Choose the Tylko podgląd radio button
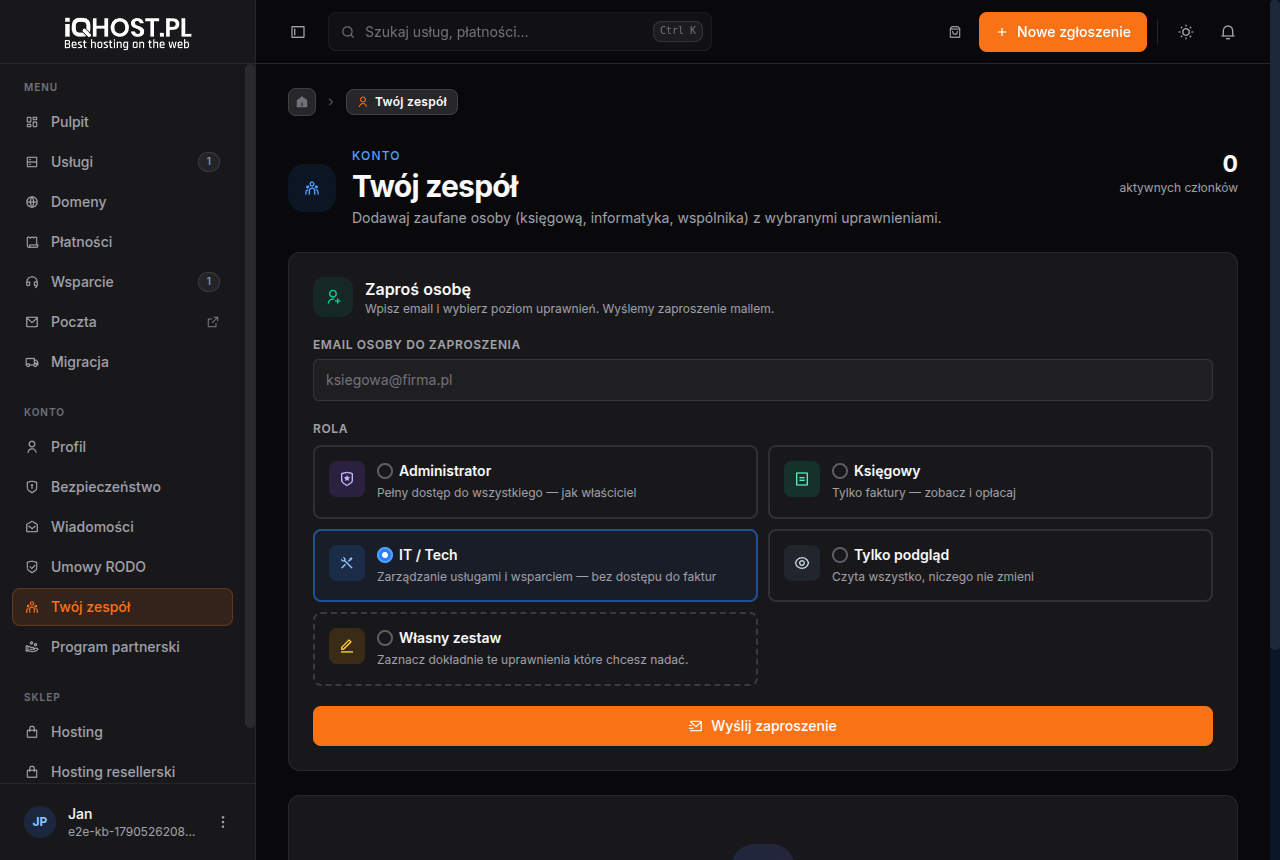Viewport: 1280px width, 860px height. tap(840, 555)
